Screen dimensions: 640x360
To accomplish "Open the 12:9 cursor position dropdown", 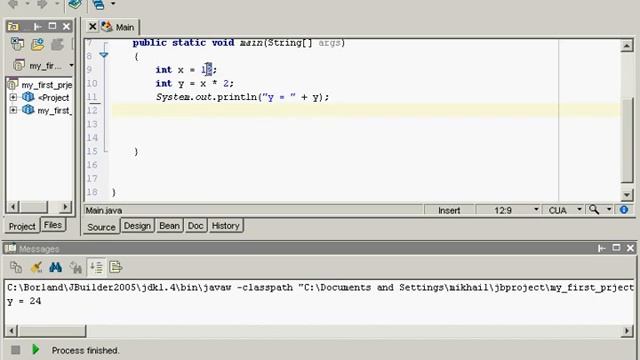I will coord(536,209).
